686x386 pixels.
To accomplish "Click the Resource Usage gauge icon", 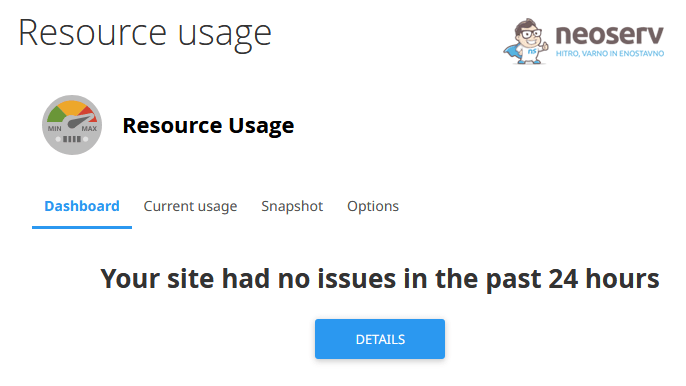I will [72, 125].
